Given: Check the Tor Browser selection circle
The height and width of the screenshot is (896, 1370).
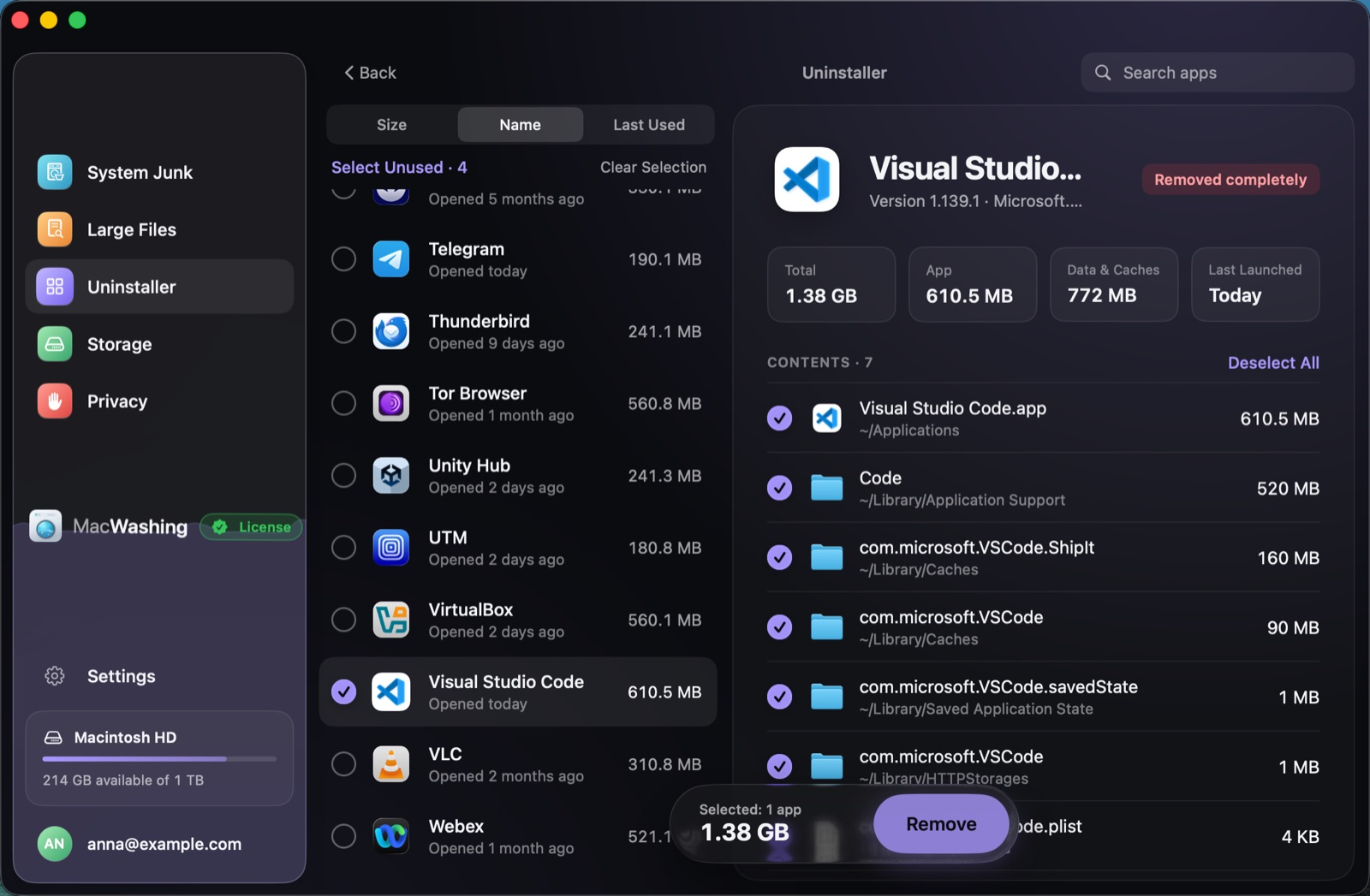Looking at the screenshot, I should pyautogui.click(x=343, y=403).
